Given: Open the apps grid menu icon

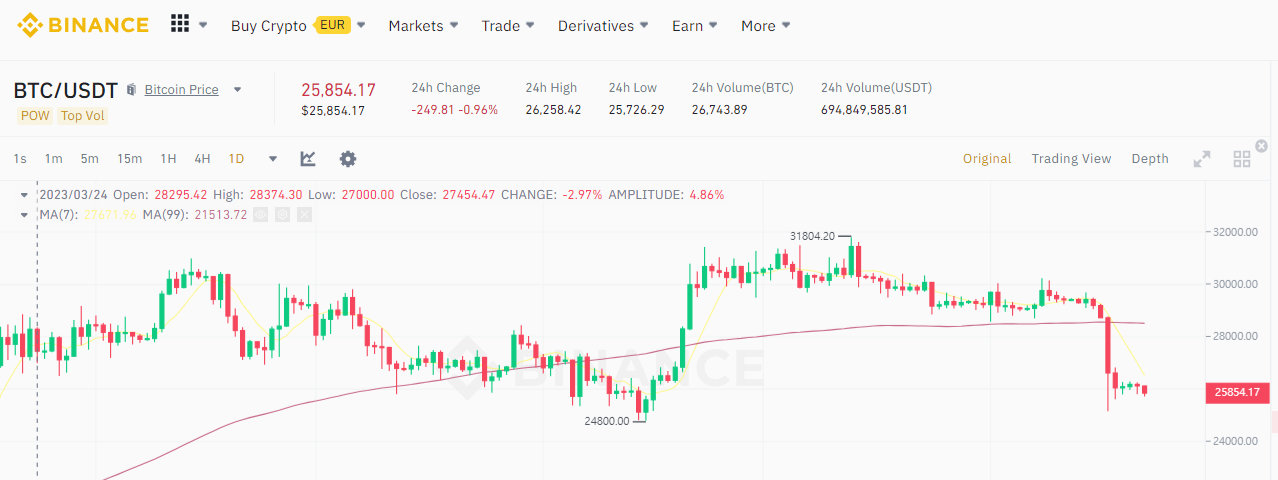Looking at the screenshot, I should tap(180, 24).
